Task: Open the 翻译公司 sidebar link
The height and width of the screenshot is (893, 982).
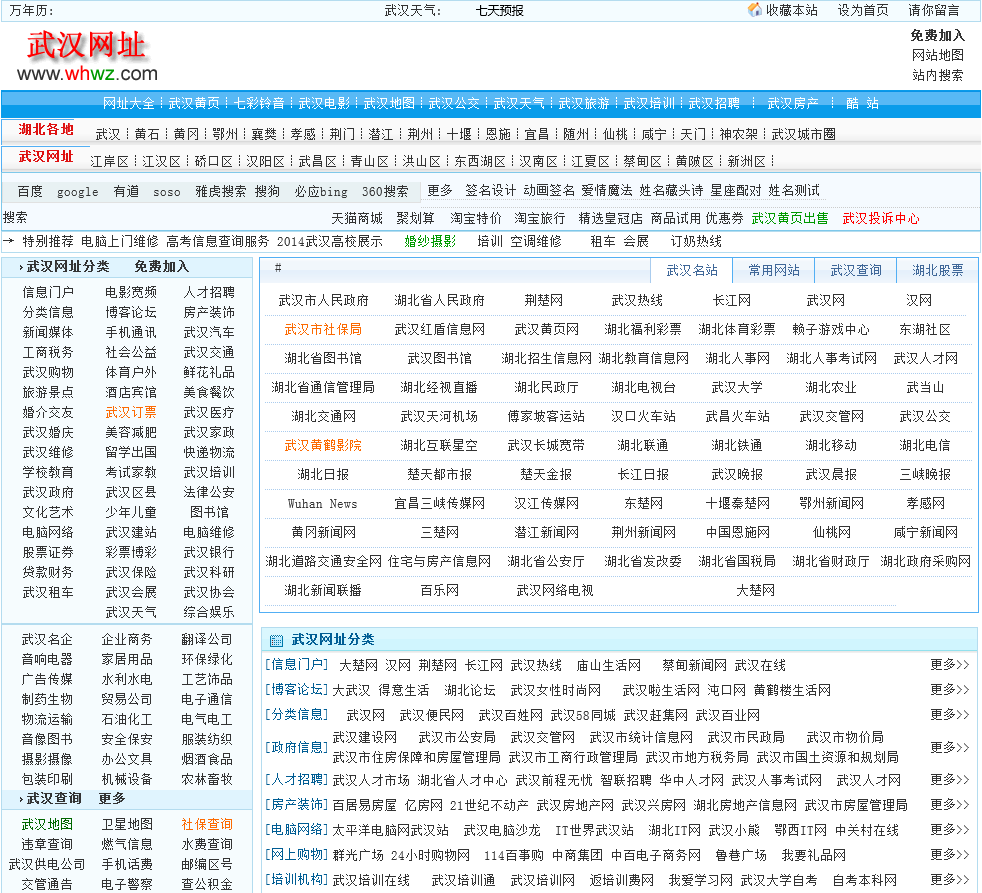Action: [207, 639]
